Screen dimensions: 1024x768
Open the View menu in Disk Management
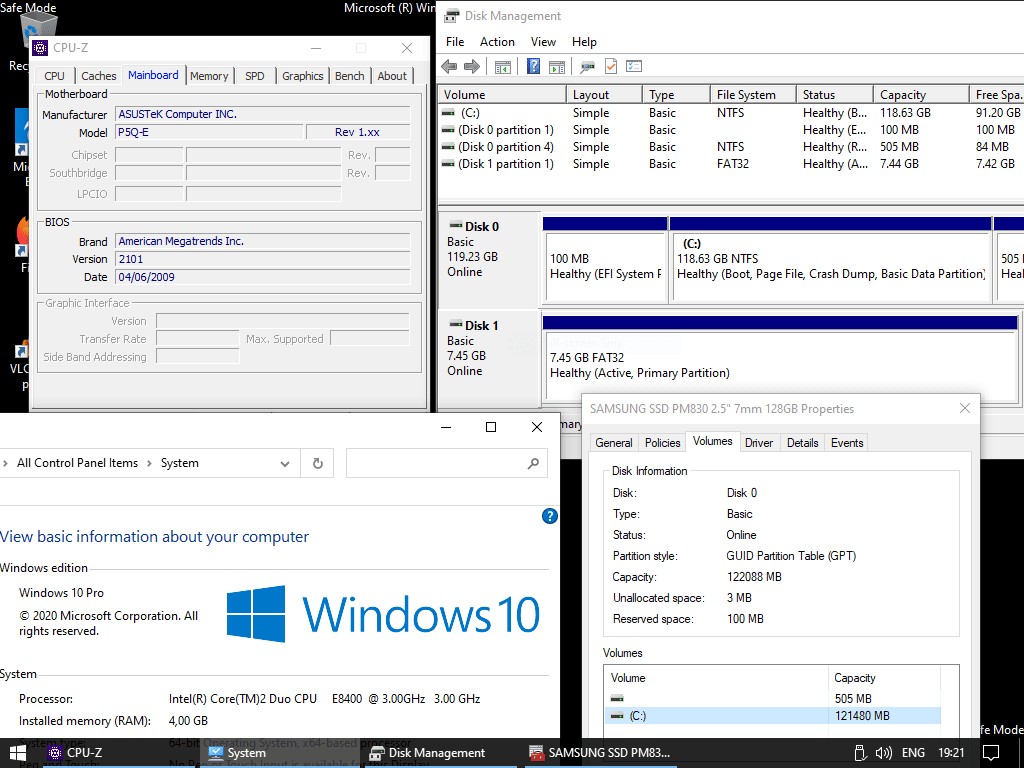click(x=543, y=42)
